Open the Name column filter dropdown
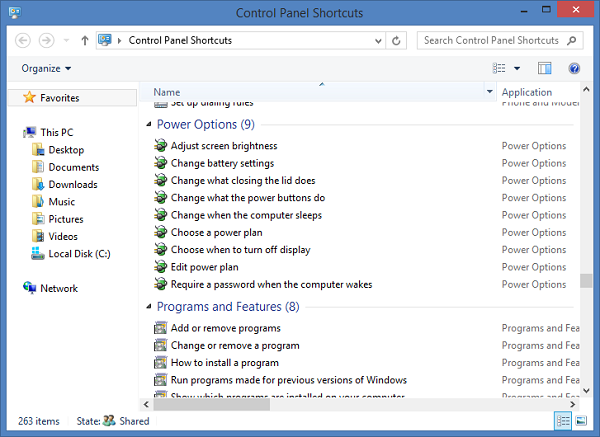This screenshot has width=600, height=437. [x=489, y=92]
